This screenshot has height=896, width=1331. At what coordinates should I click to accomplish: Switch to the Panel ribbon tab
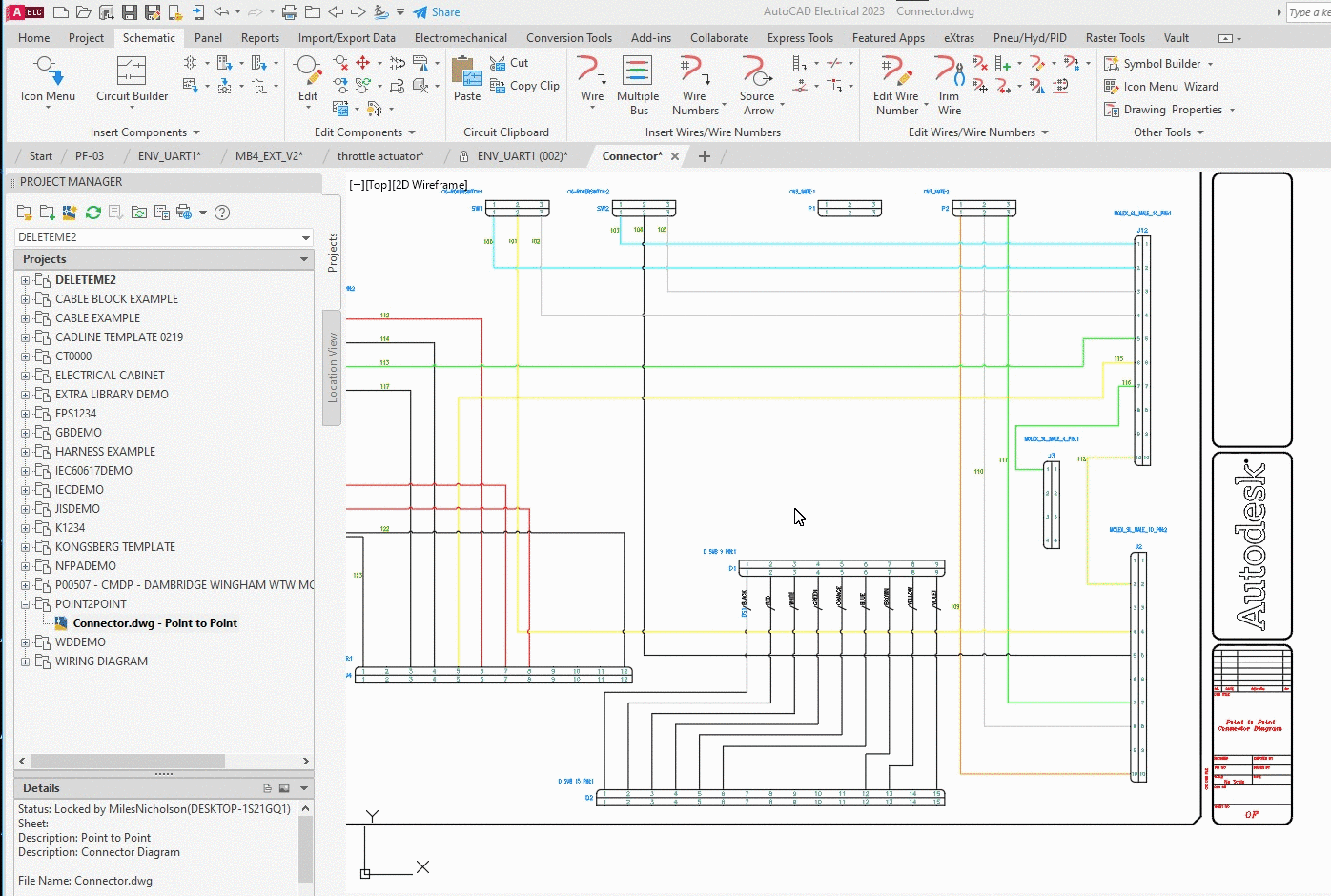(x=208, y=38)
